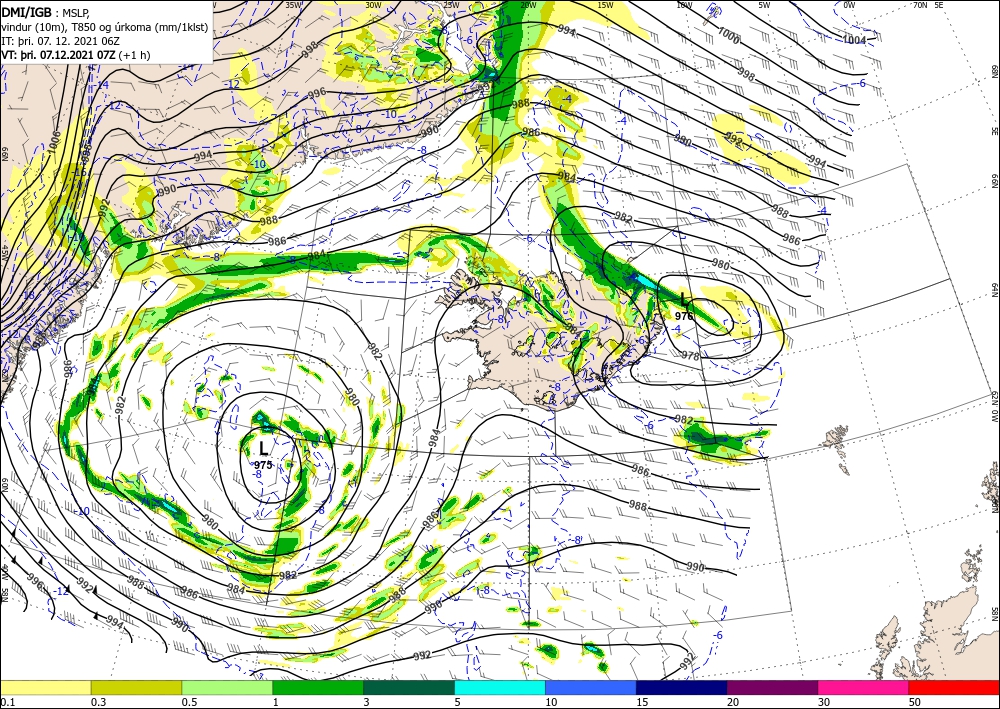Pick the cyan 5–10 legend swatch

click(500, 687)
